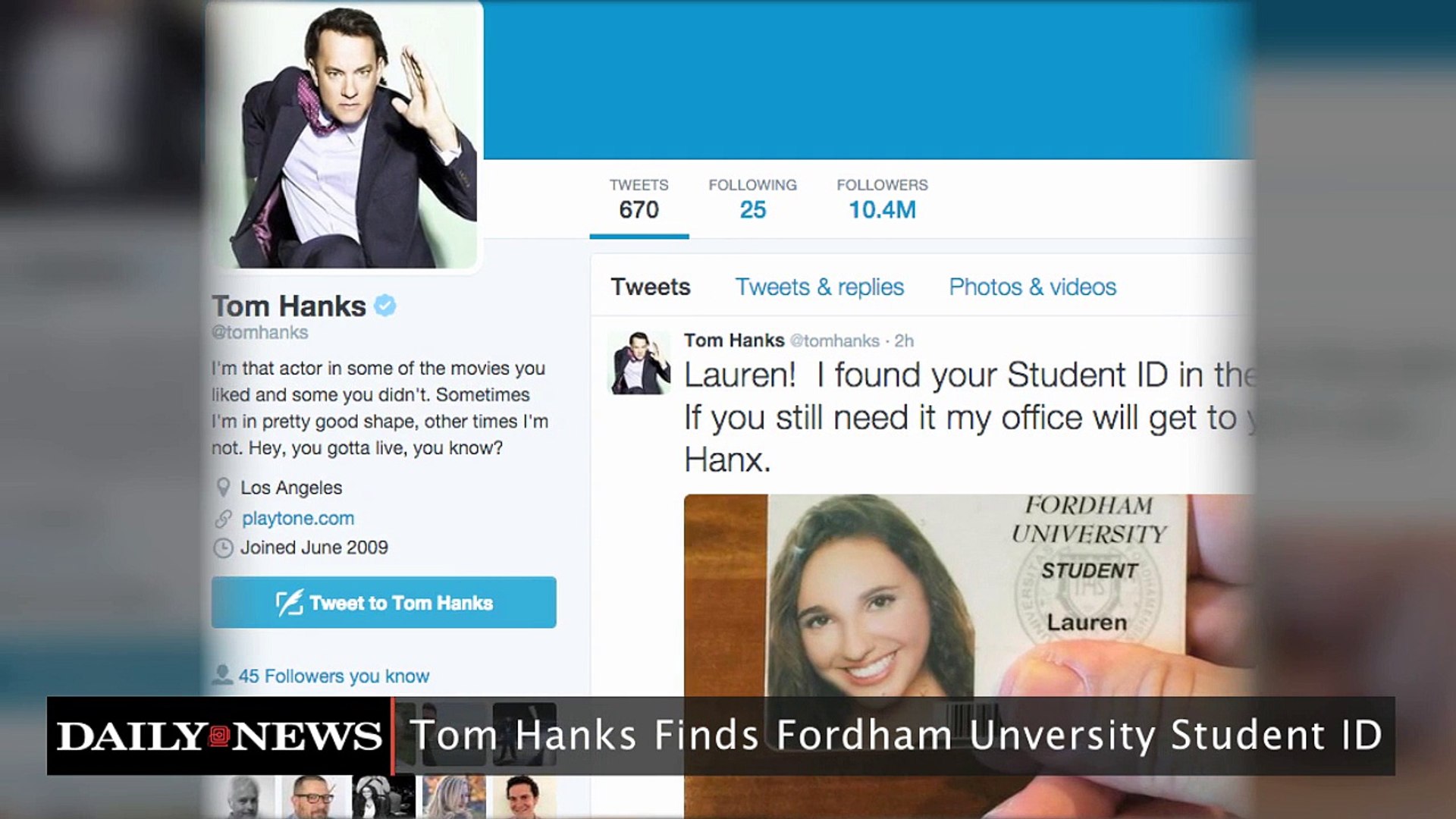Select the Tweets timeline tab
The image size is (1456, 819).
[x=651, y=287]
